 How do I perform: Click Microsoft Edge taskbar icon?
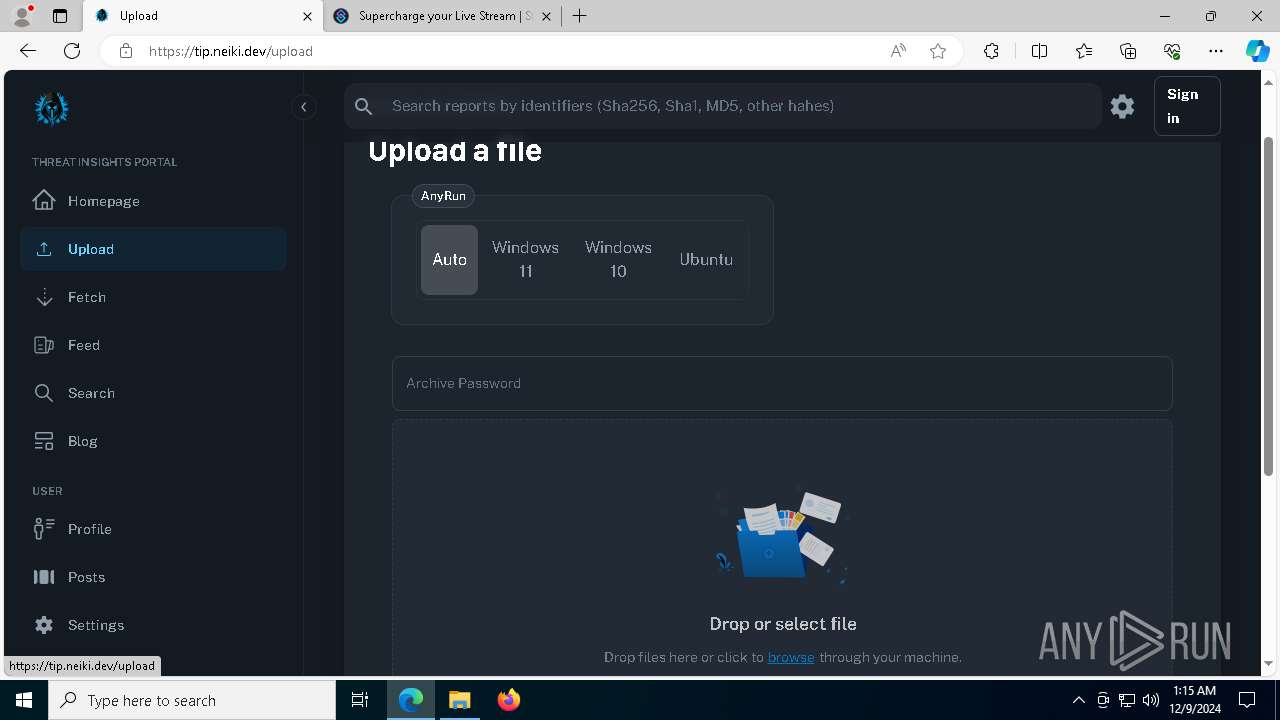click(411, 700)
